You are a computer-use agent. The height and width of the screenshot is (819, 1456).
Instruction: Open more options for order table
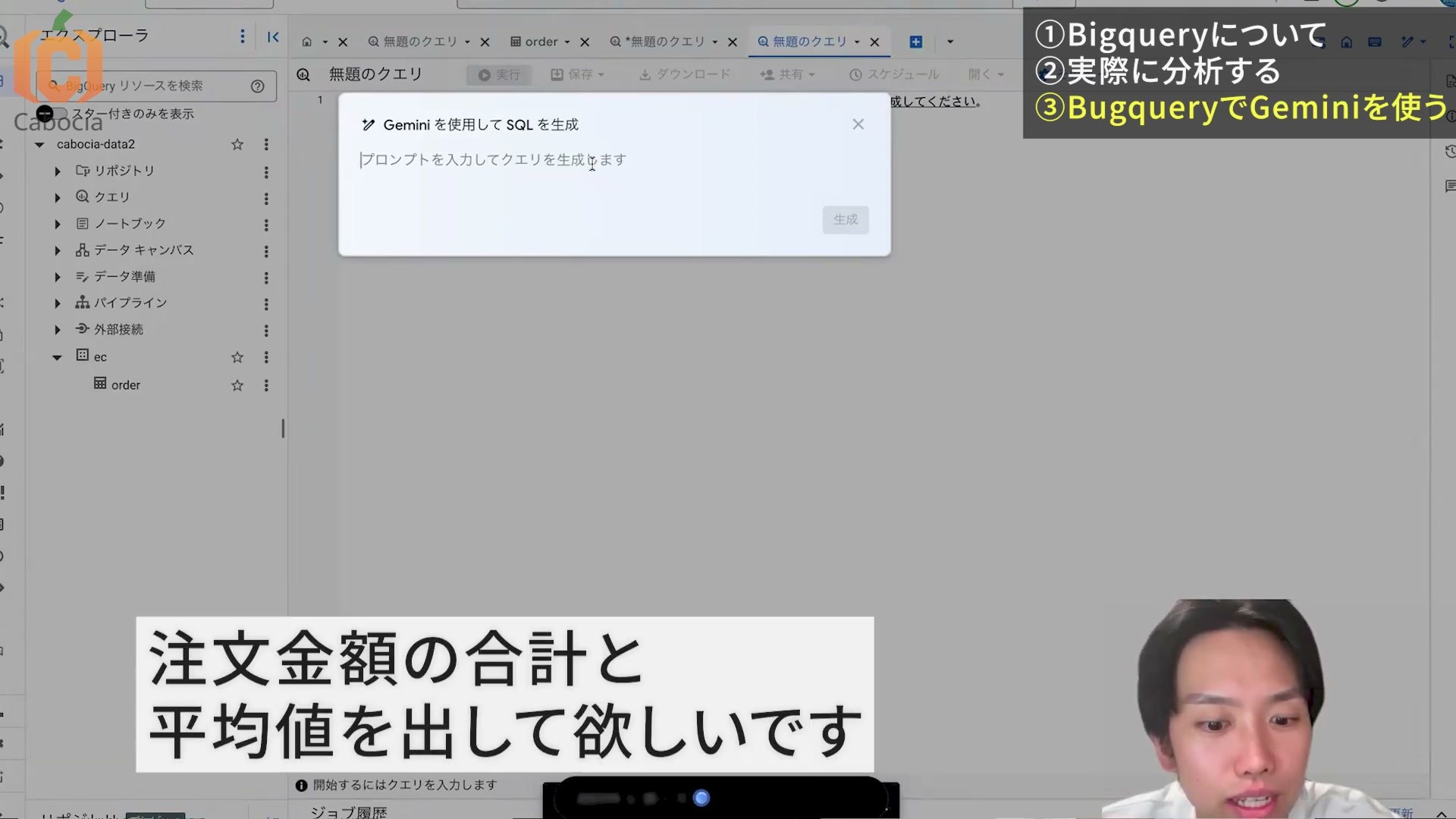click(266, 385)
